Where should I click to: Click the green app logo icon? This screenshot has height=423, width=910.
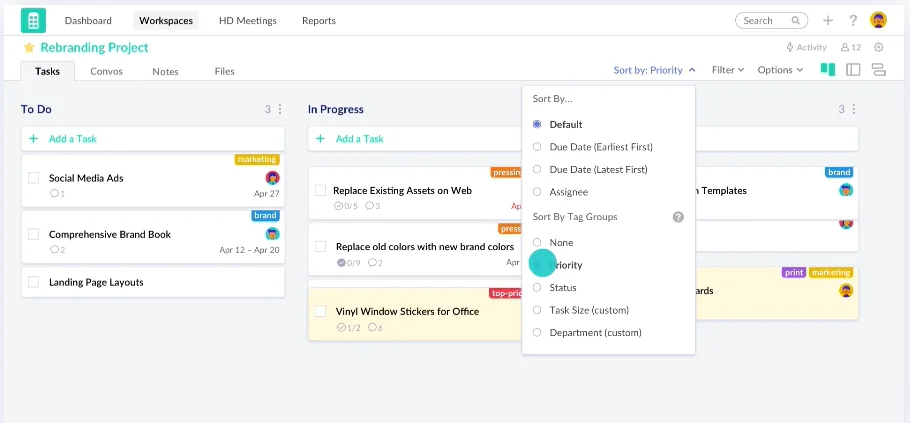33,21
